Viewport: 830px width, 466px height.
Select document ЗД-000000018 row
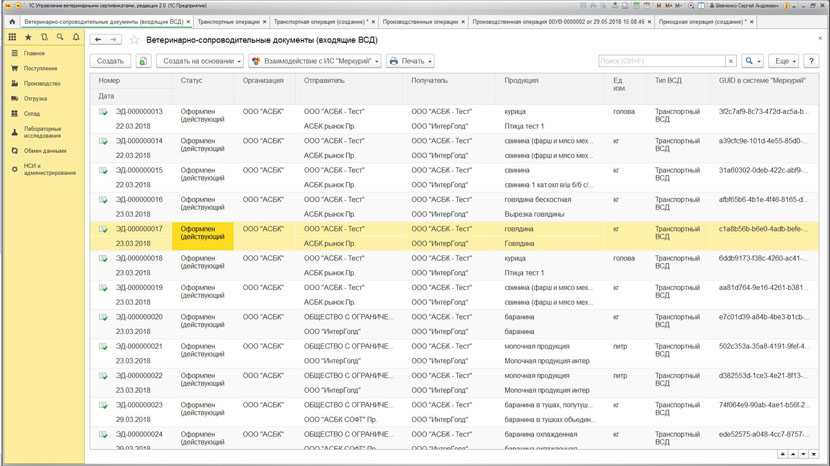tap(454, 265)
